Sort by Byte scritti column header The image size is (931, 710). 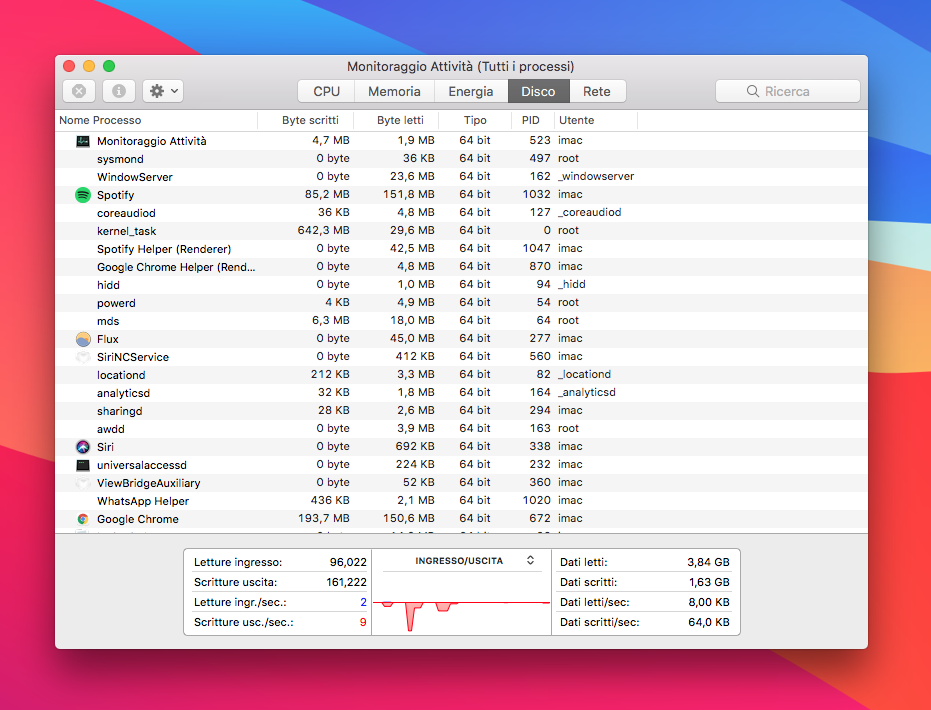[x=306, y=120]
